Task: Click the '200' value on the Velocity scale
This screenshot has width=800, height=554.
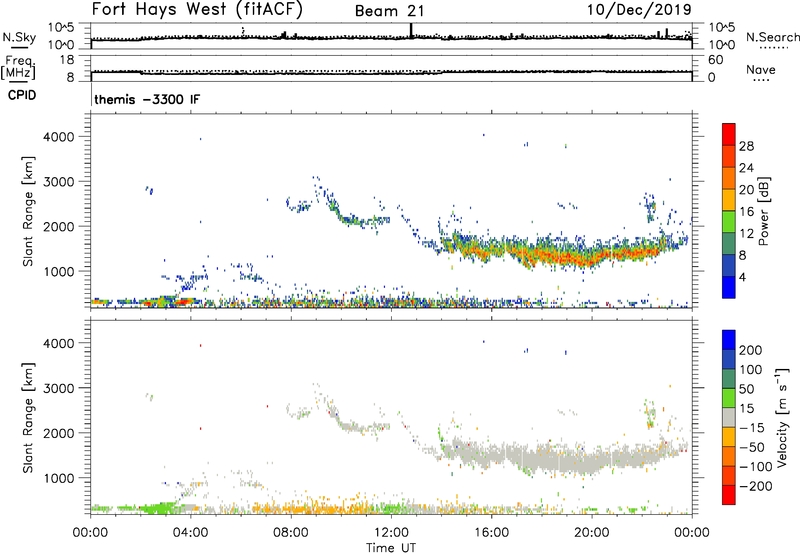Action: (751, 350)
